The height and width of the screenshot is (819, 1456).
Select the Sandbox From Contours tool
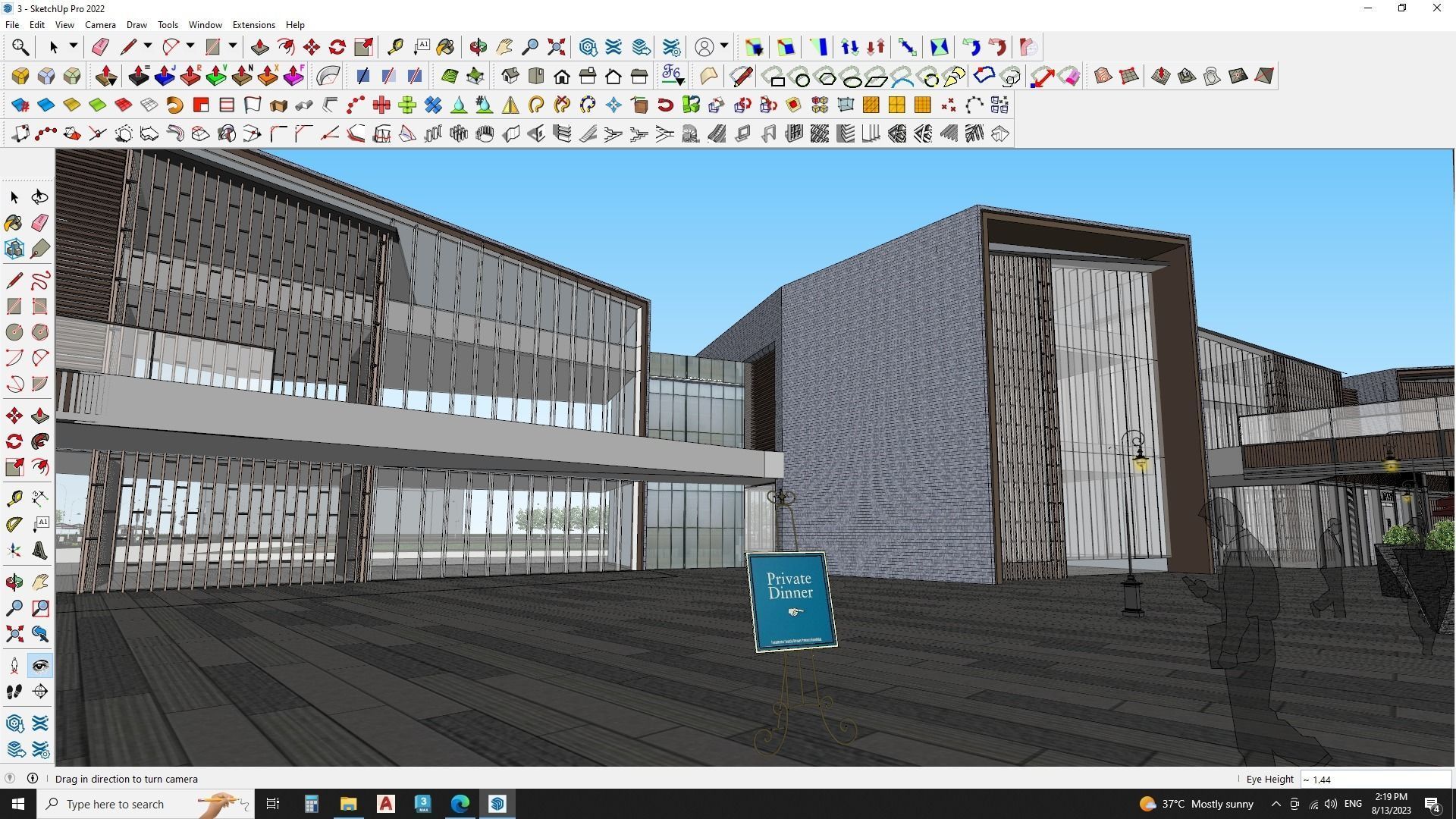(x=1103, y=76)
